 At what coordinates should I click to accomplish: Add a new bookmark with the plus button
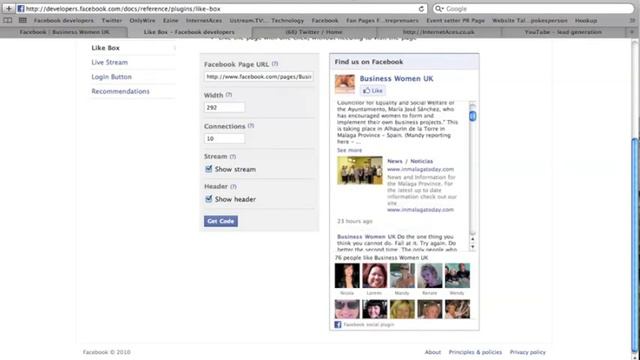[x=9, y=9]
